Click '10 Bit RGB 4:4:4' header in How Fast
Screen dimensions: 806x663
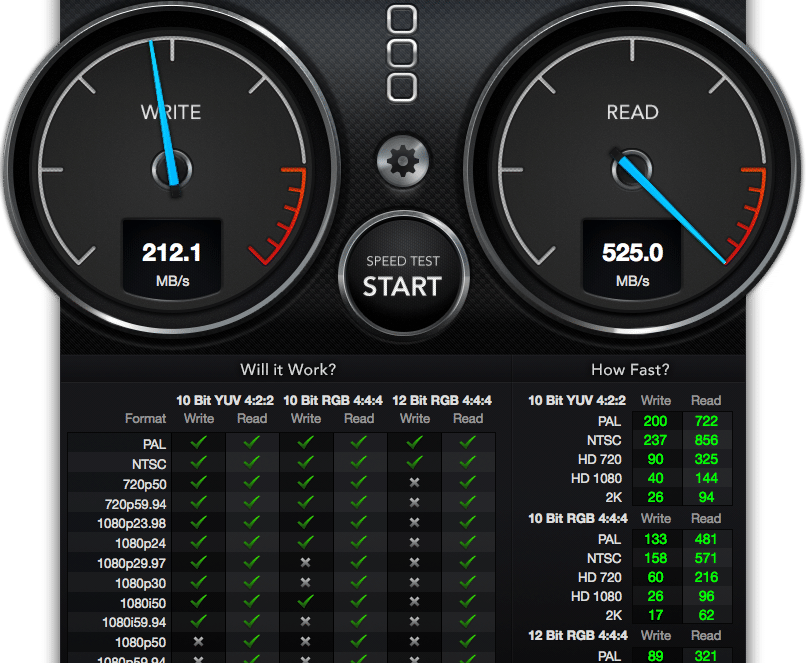coord(578,519)
